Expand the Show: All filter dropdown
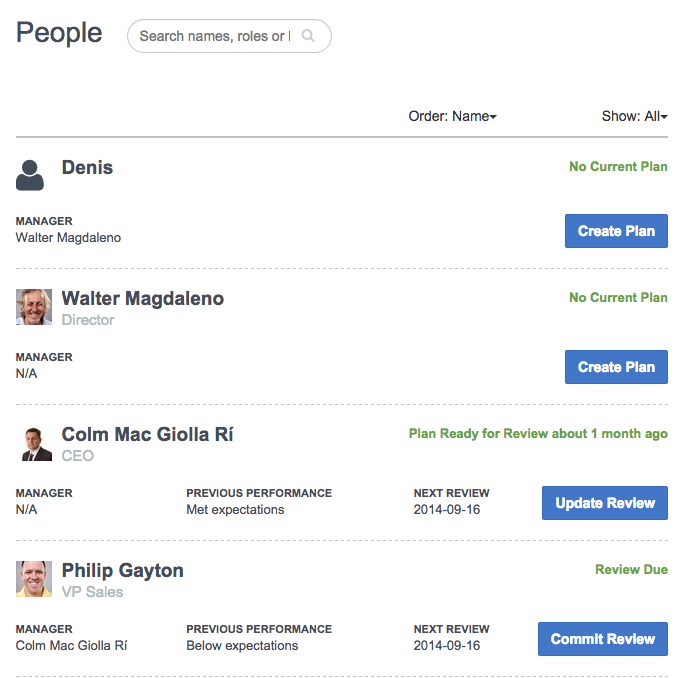This screenshot has width=690, height=678. coord(635,116)
